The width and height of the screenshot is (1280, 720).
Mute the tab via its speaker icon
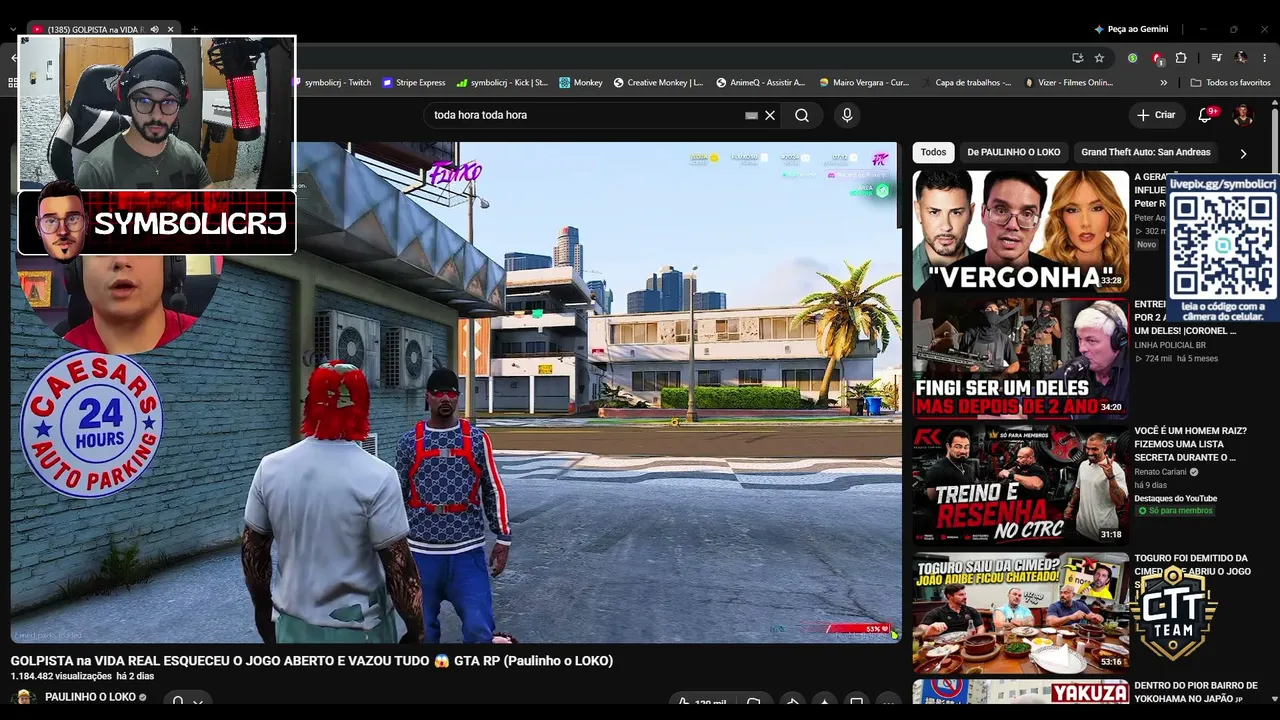tap(154, 30)
